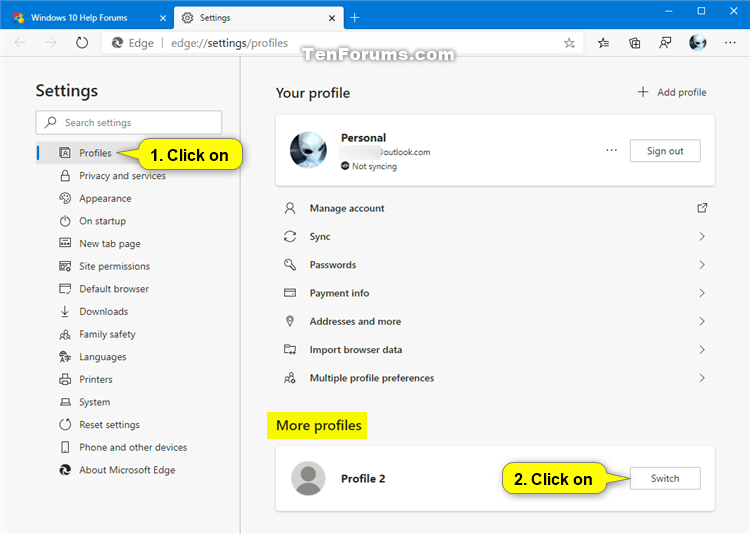Click the Payment info card icon
Screen dimensions: 750x534
[290, 293]
